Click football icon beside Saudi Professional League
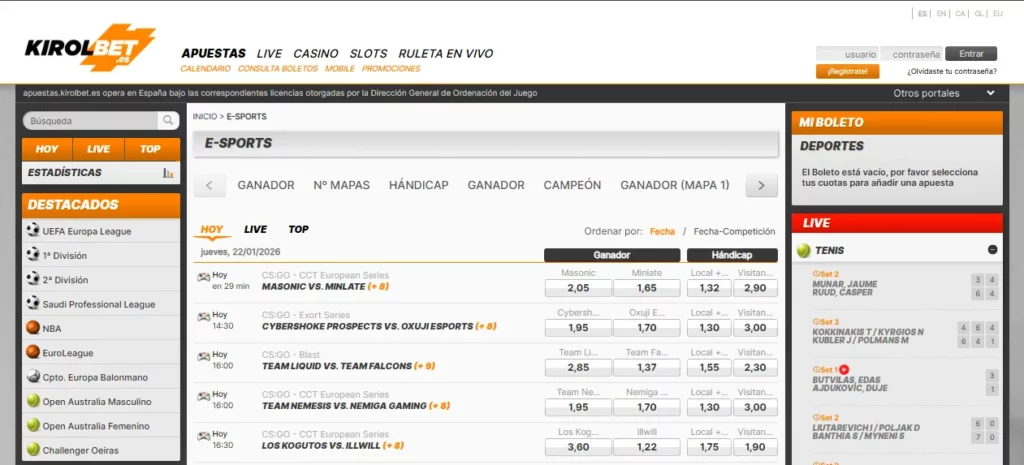1024x465 pixels. pyautogui.click(x=33, y=303)
